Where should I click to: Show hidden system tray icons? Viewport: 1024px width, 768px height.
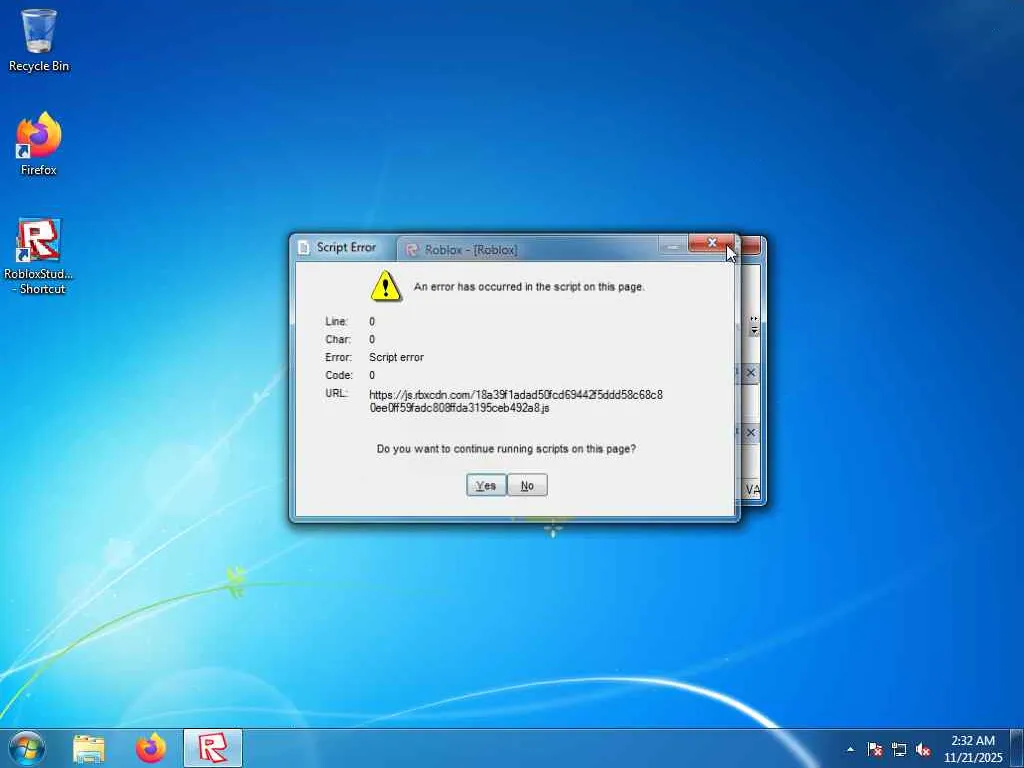pyautogui.click(x=850, y=749)
